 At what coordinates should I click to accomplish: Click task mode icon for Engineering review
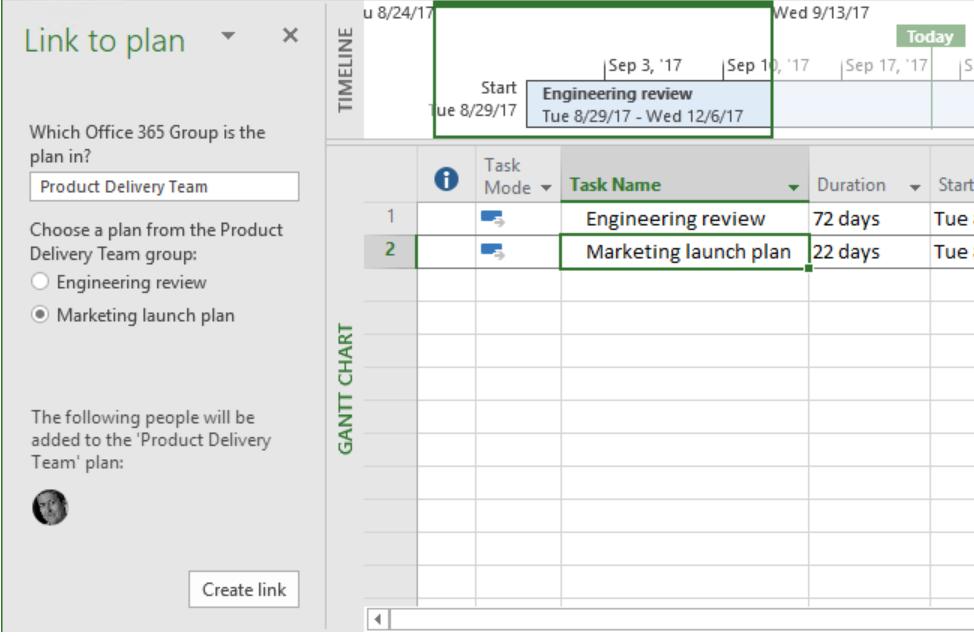tap(492, 219)
